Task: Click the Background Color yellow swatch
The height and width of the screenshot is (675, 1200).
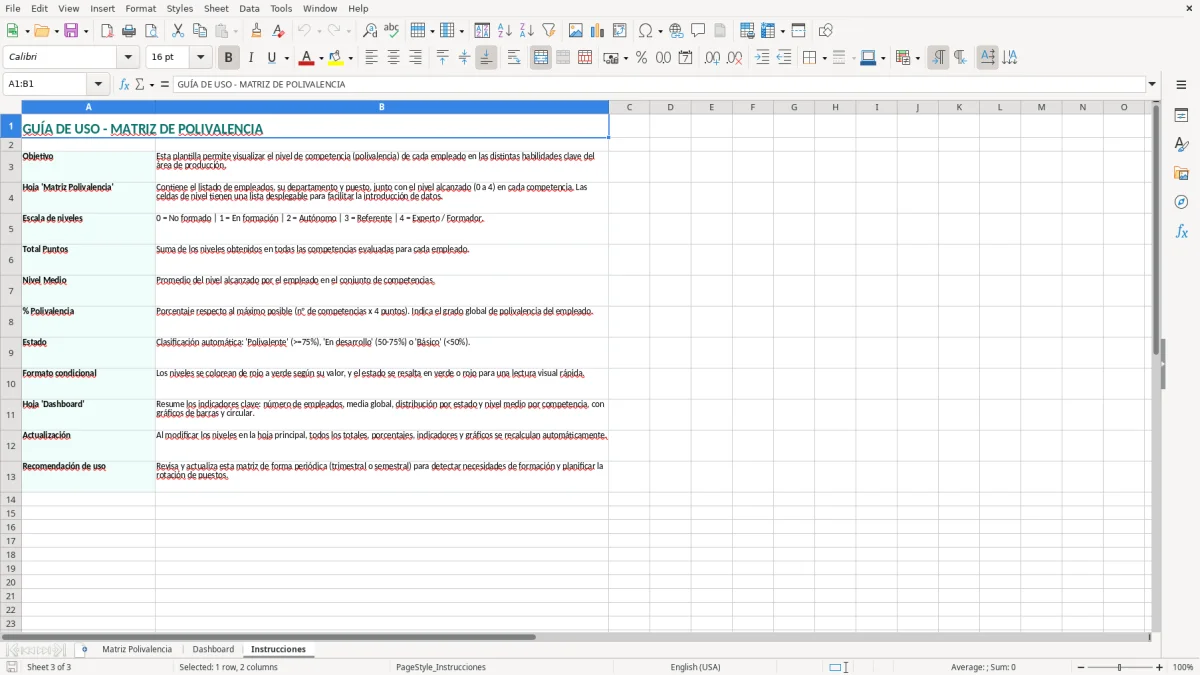Action: click(336, 58)
